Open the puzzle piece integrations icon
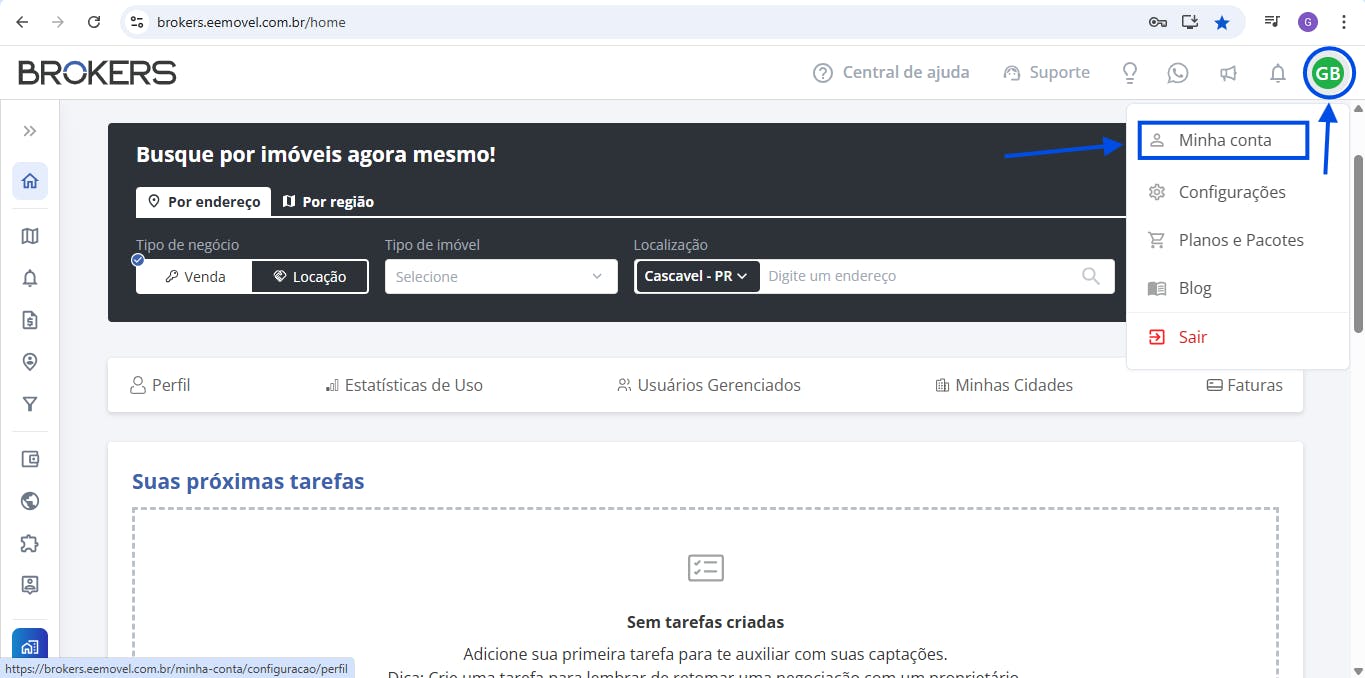1365x678 pixels. pos(30,543)
